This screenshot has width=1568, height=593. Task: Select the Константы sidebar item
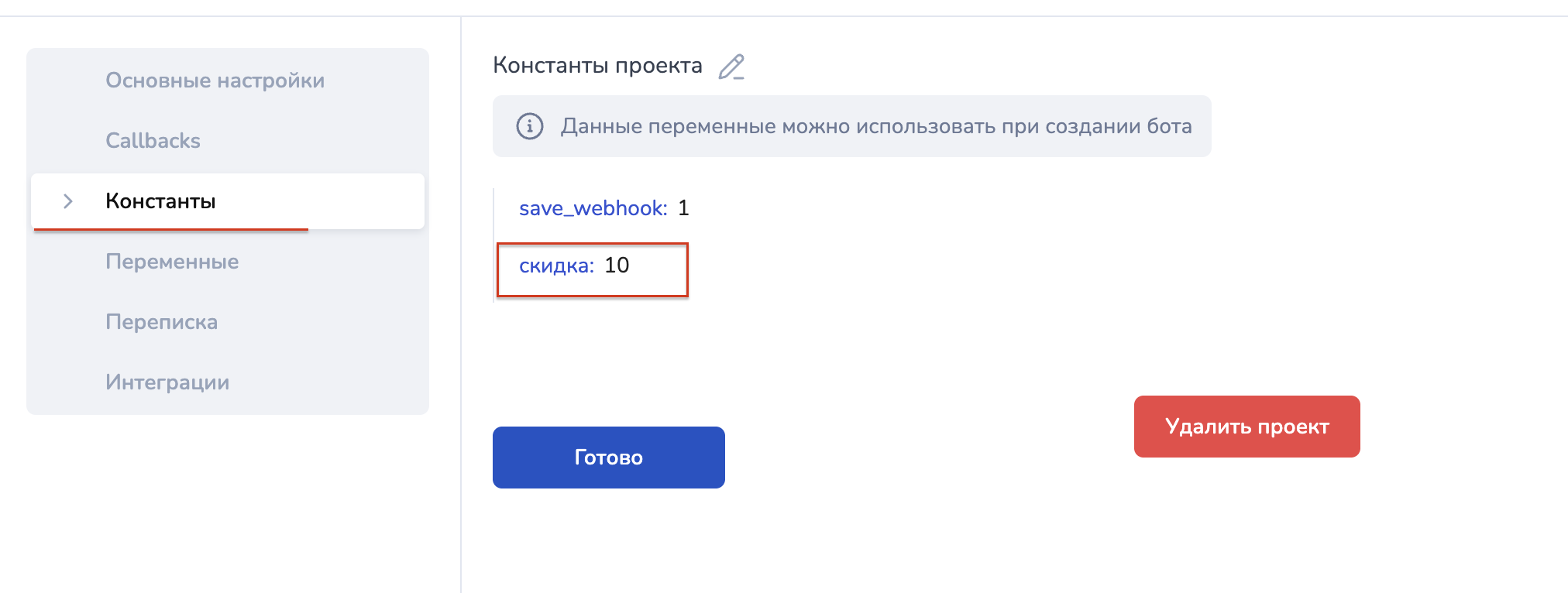[228, 201]
